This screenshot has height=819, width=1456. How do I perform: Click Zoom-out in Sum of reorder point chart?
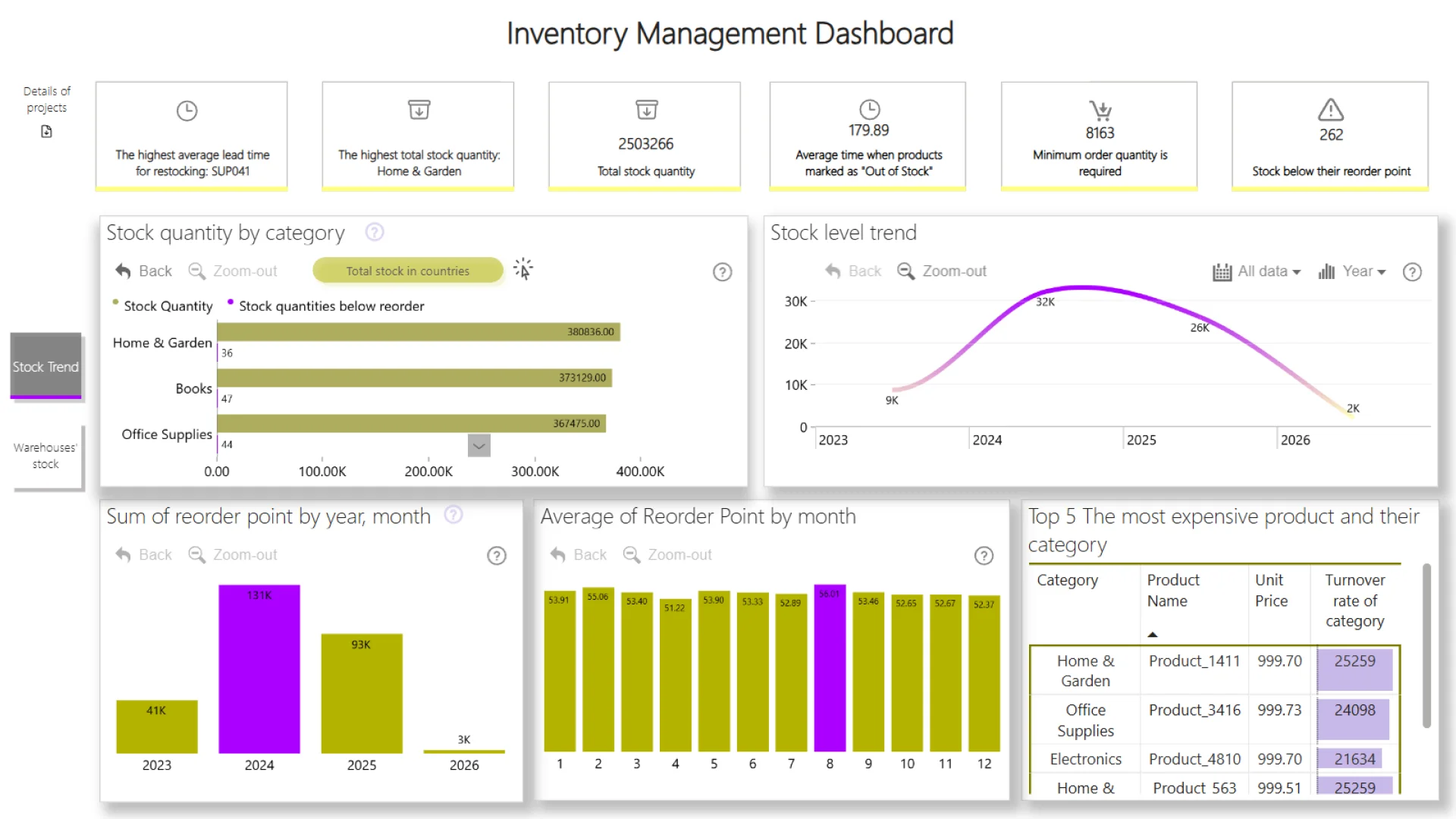pos(234,555)
